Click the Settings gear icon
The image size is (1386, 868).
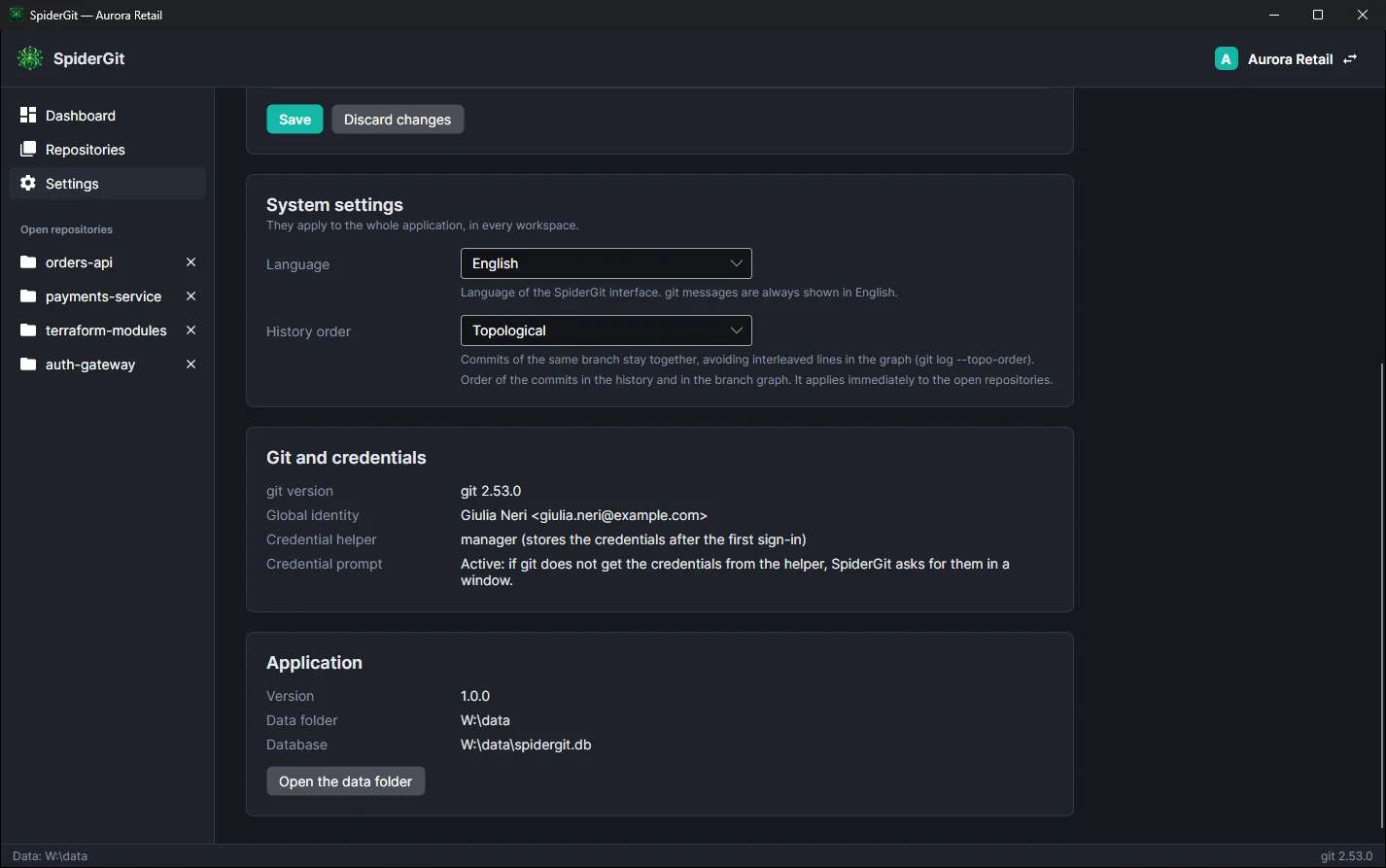[28, 183]
